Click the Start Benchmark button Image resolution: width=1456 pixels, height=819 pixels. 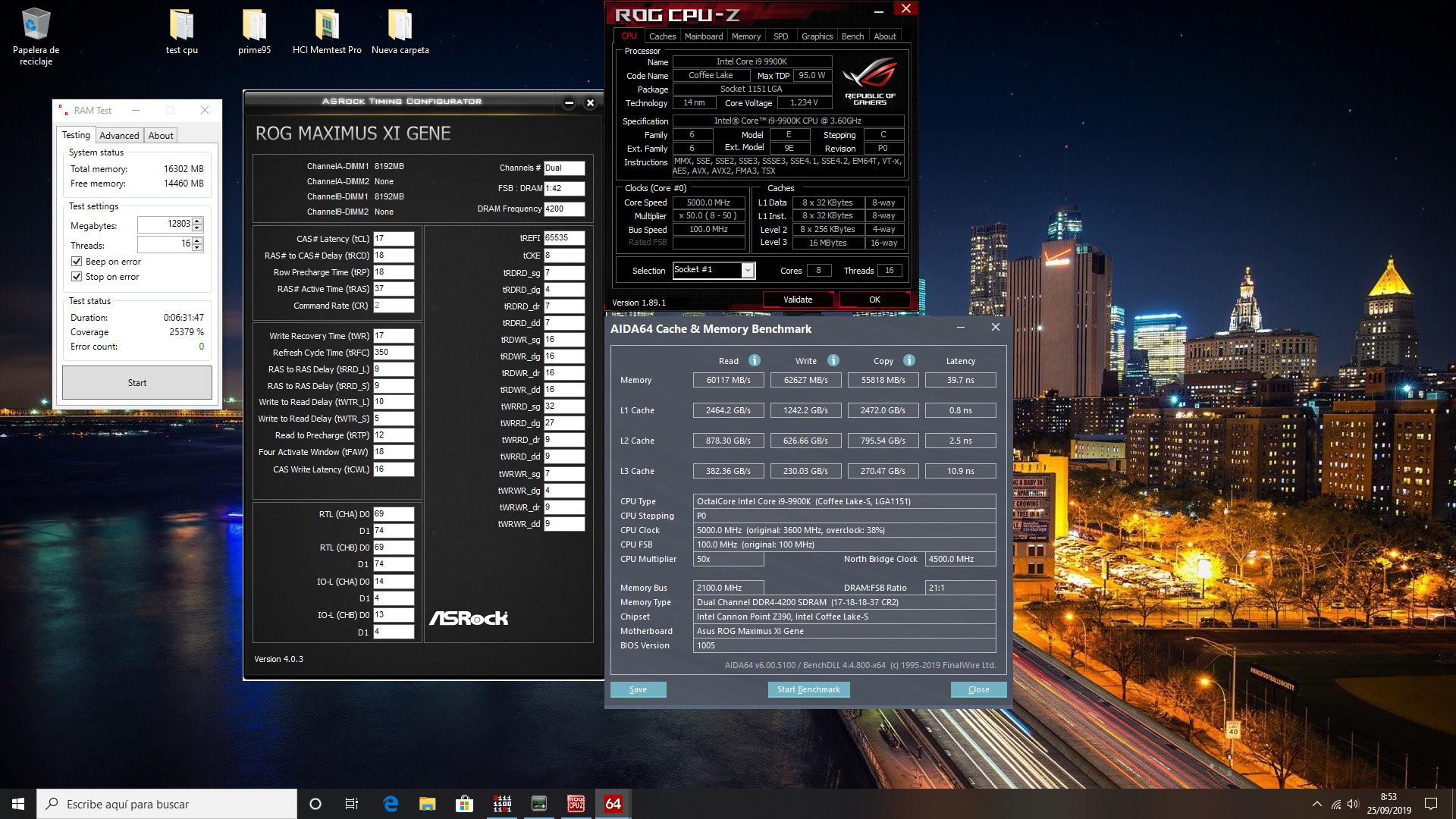click(x=808, y=689)
